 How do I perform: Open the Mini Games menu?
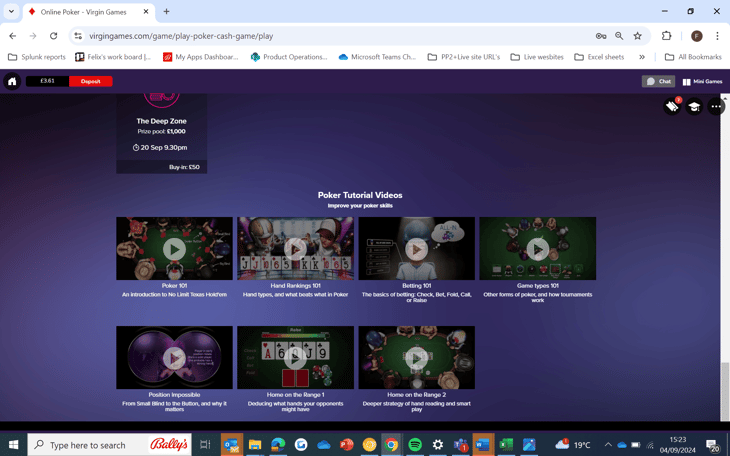point(702,81)
